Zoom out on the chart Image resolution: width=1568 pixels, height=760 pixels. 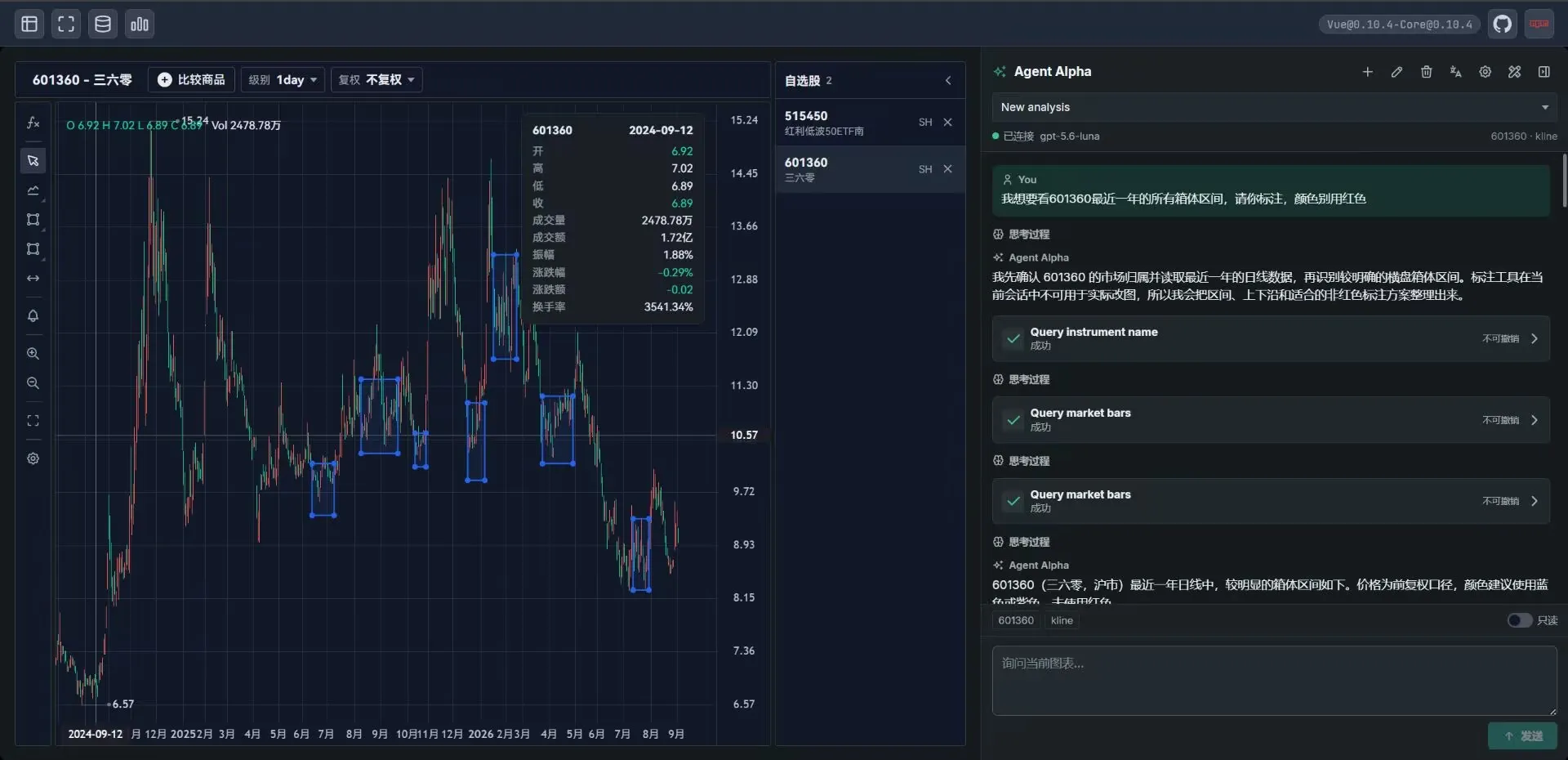tap(33, 382)
